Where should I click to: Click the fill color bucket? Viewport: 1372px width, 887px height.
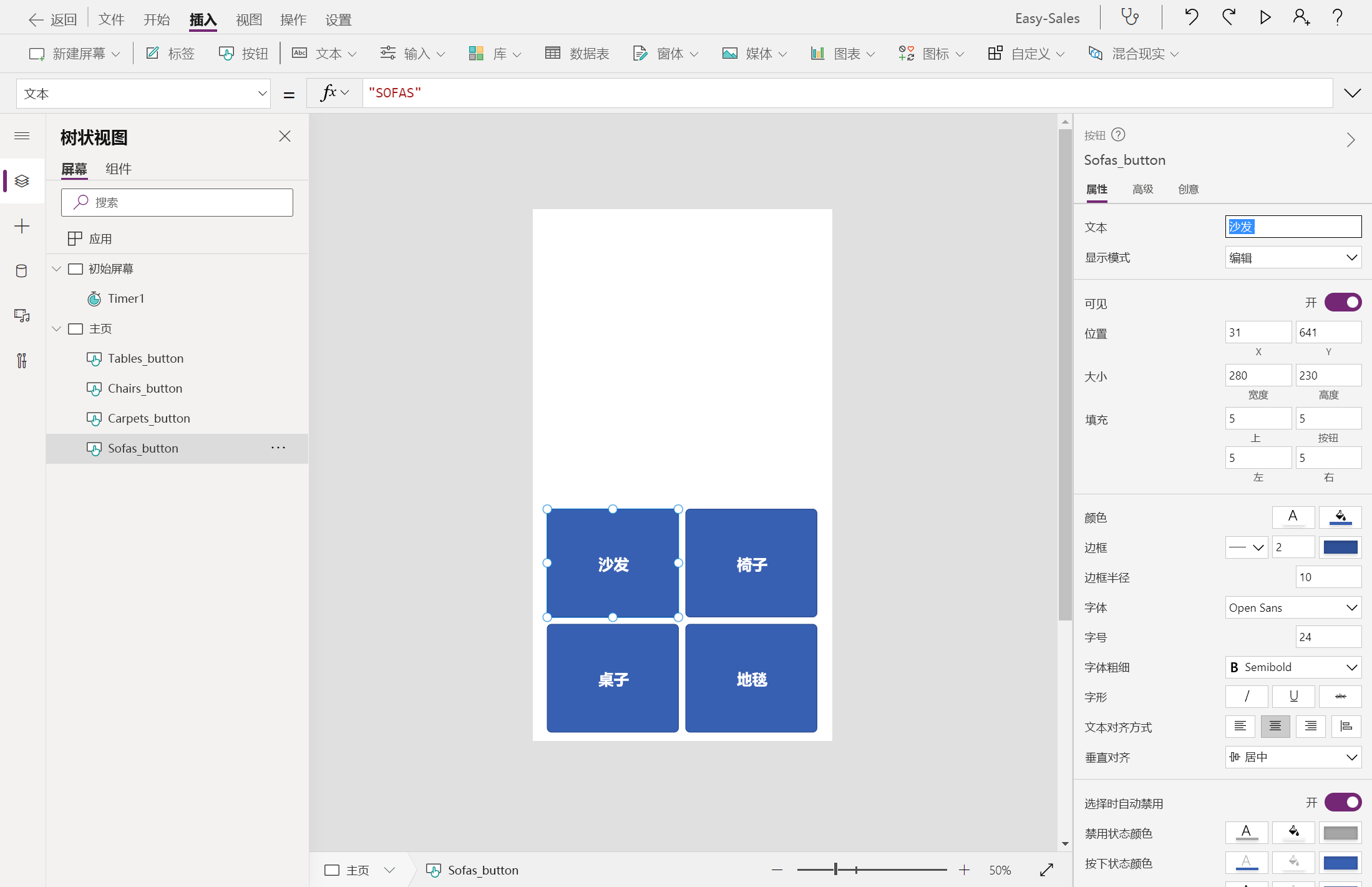click(1340, 517)
